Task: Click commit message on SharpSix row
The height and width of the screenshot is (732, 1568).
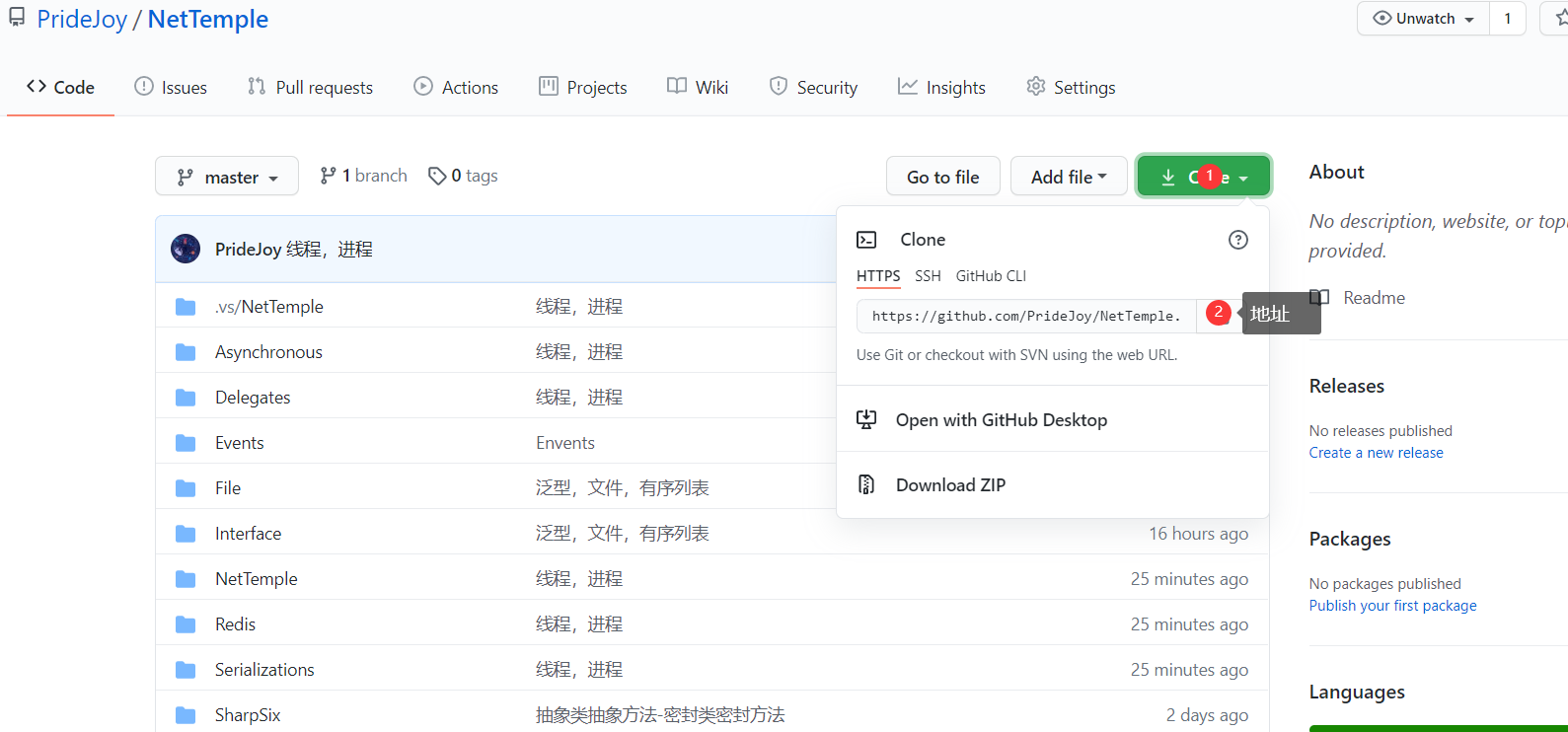Action: [x=660, y=715]
